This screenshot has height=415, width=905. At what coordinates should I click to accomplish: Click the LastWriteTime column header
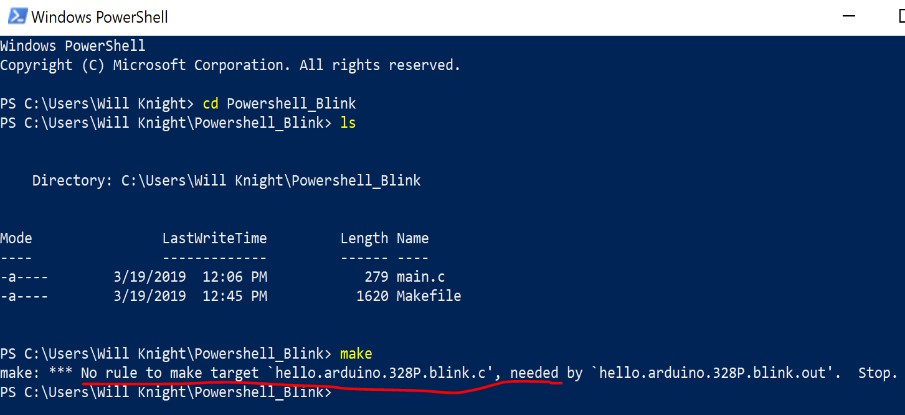pos(215,238)
